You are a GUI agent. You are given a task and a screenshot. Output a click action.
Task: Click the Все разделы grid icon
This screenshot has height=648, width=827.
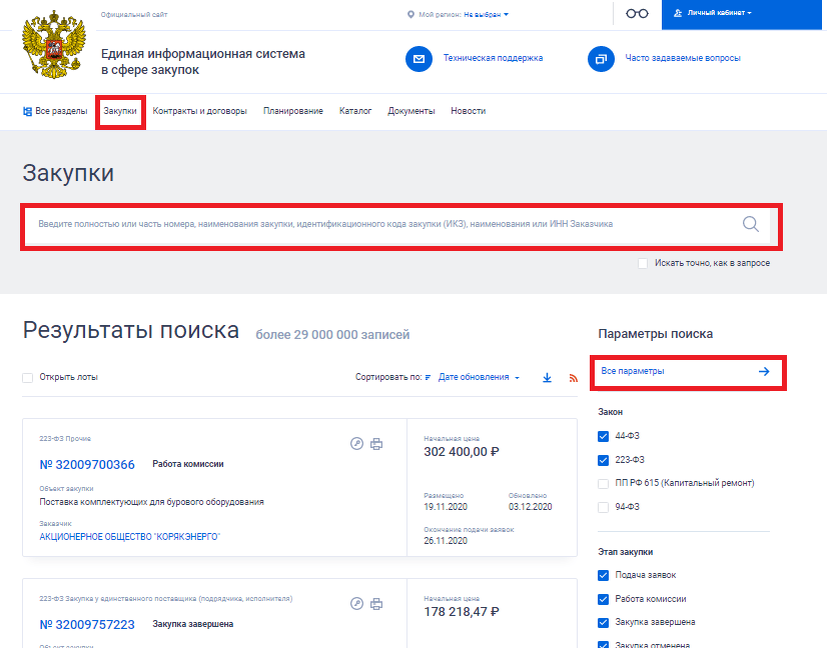click(x=27, y=111)
